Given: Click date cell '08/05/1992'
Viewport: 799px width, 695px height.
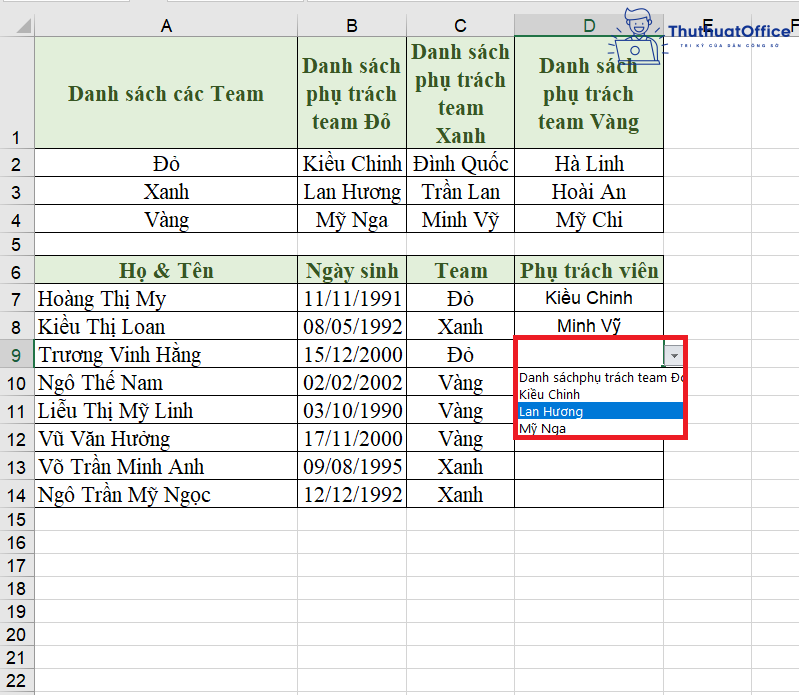Looking at the screenshot, I should click(x=352, y=326).
